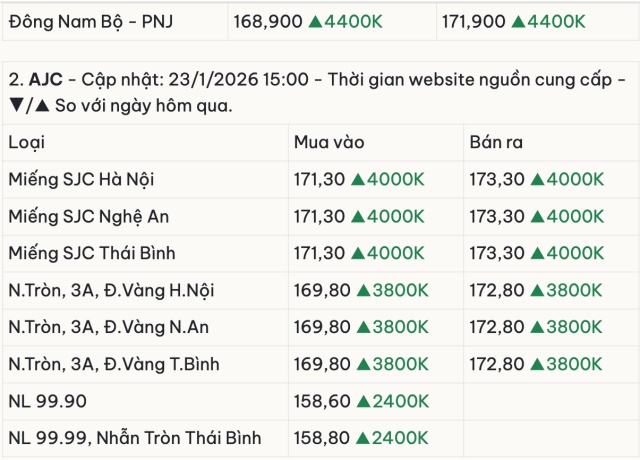
Task: Click the Bán ra column header
Action: (496, 143)
